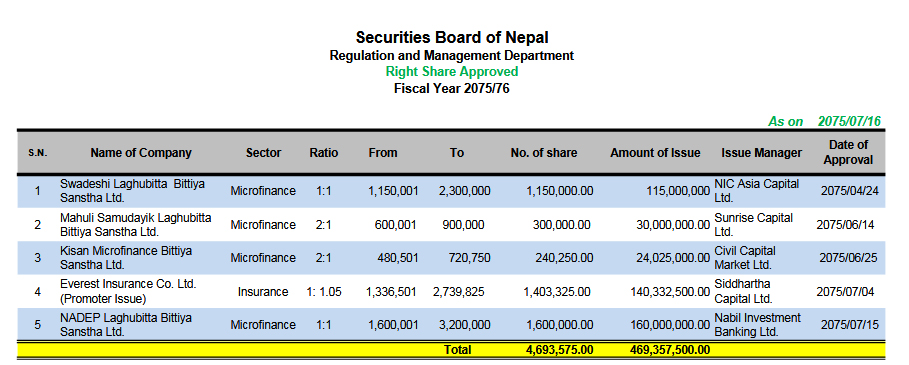Select 'Swadeshi Laghubitta Bittiya Sanstha Ltd.' cell
The height and width of the screenshot is (365, 909).
pyautogui.click(x=132, y=191)
